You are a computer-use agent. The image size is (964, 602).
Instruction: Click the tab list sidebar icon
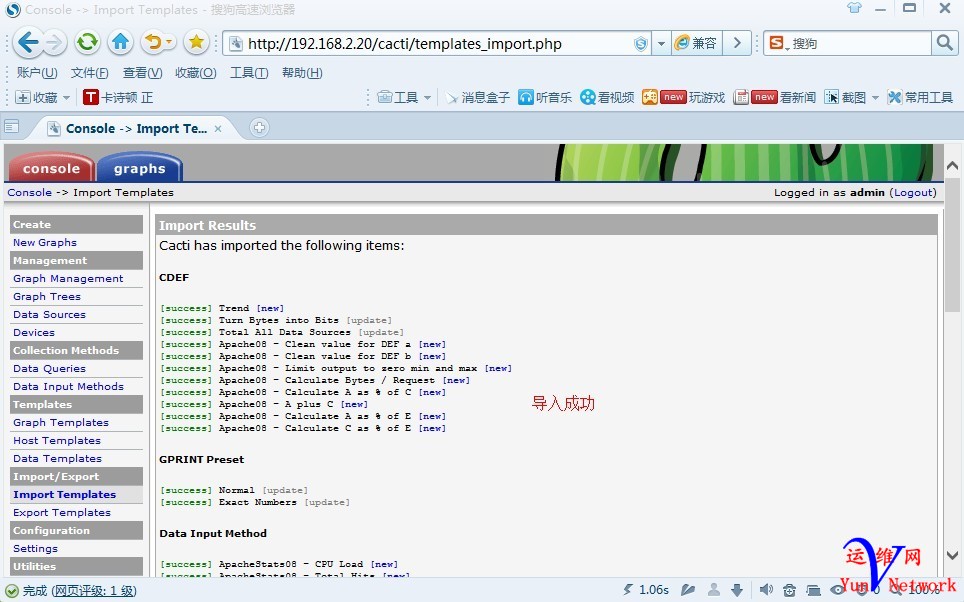point(11,127)
